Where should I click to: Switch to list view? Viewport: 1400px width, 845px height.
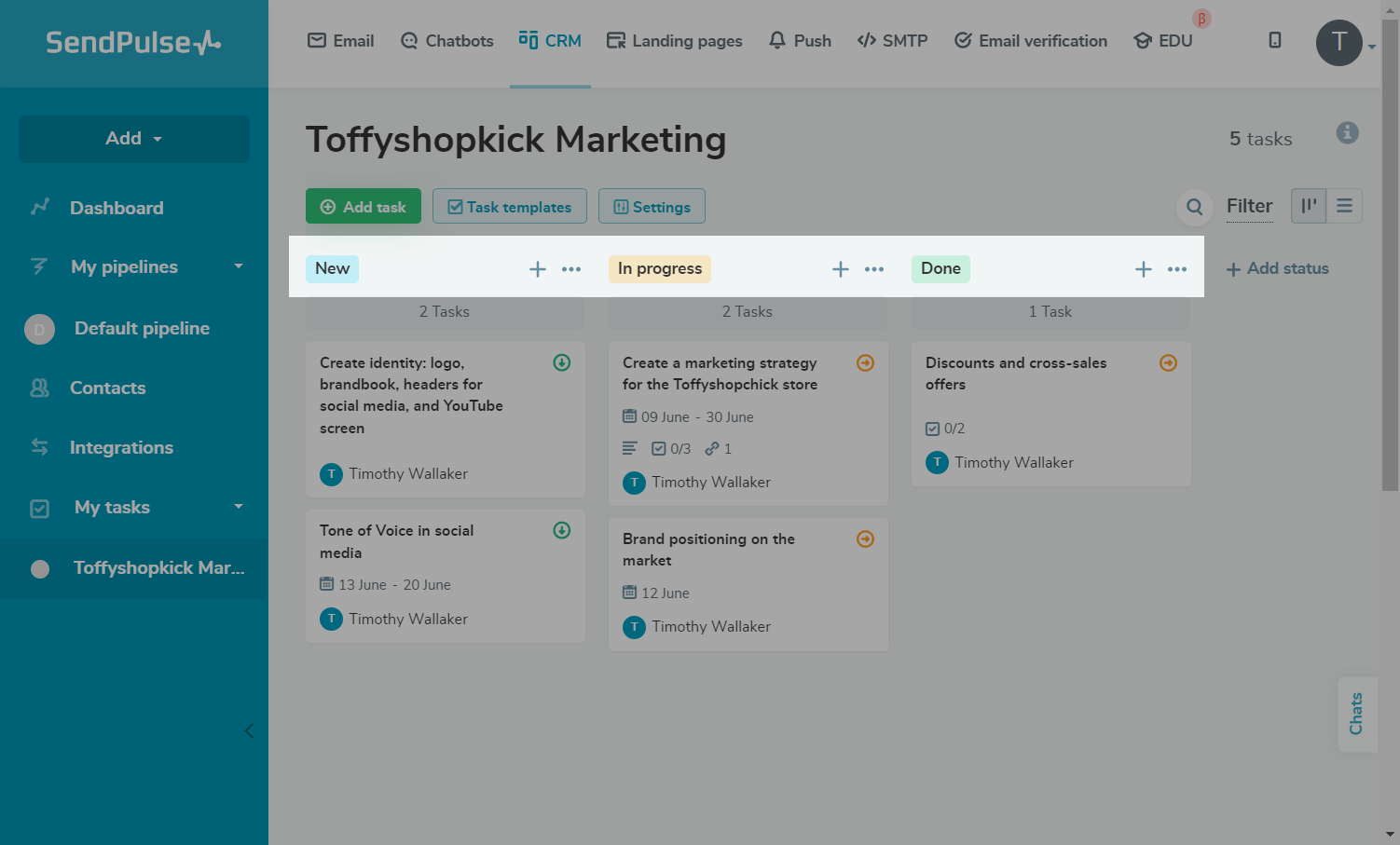point(1344,206)
